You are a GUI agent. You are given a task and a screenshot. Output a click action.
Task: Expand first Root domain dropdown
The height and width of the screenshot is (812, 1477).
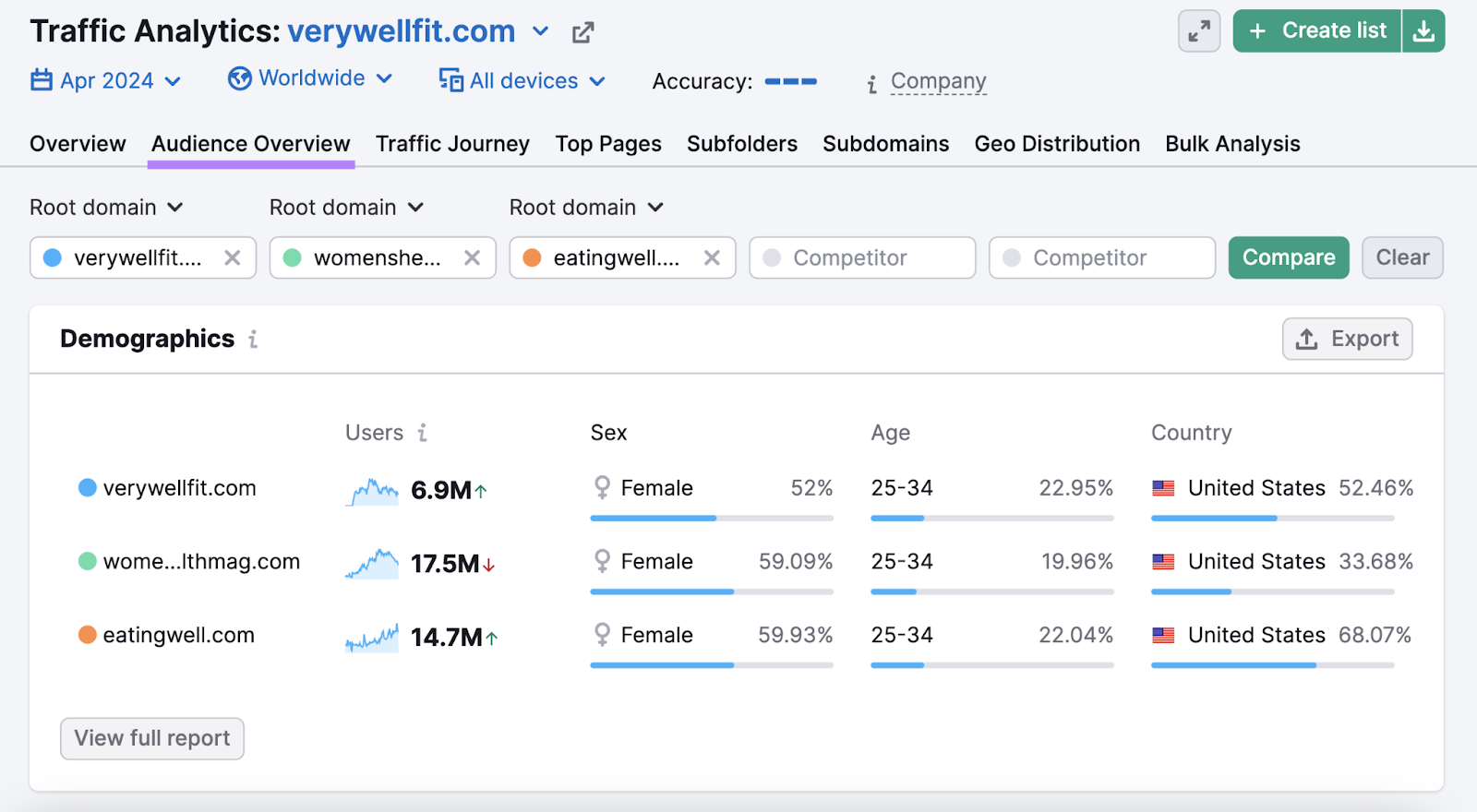click(106, 208)
